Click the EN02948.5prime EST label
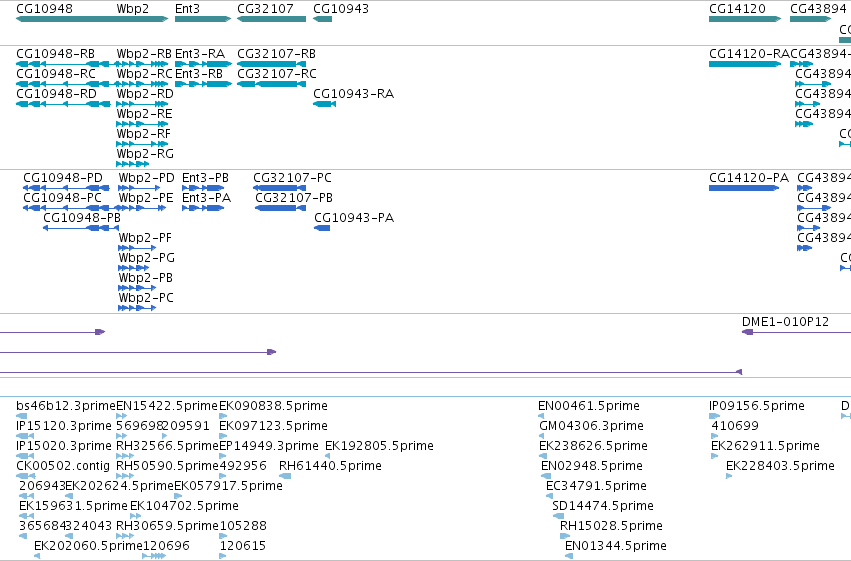 click(x=592, y=467)
